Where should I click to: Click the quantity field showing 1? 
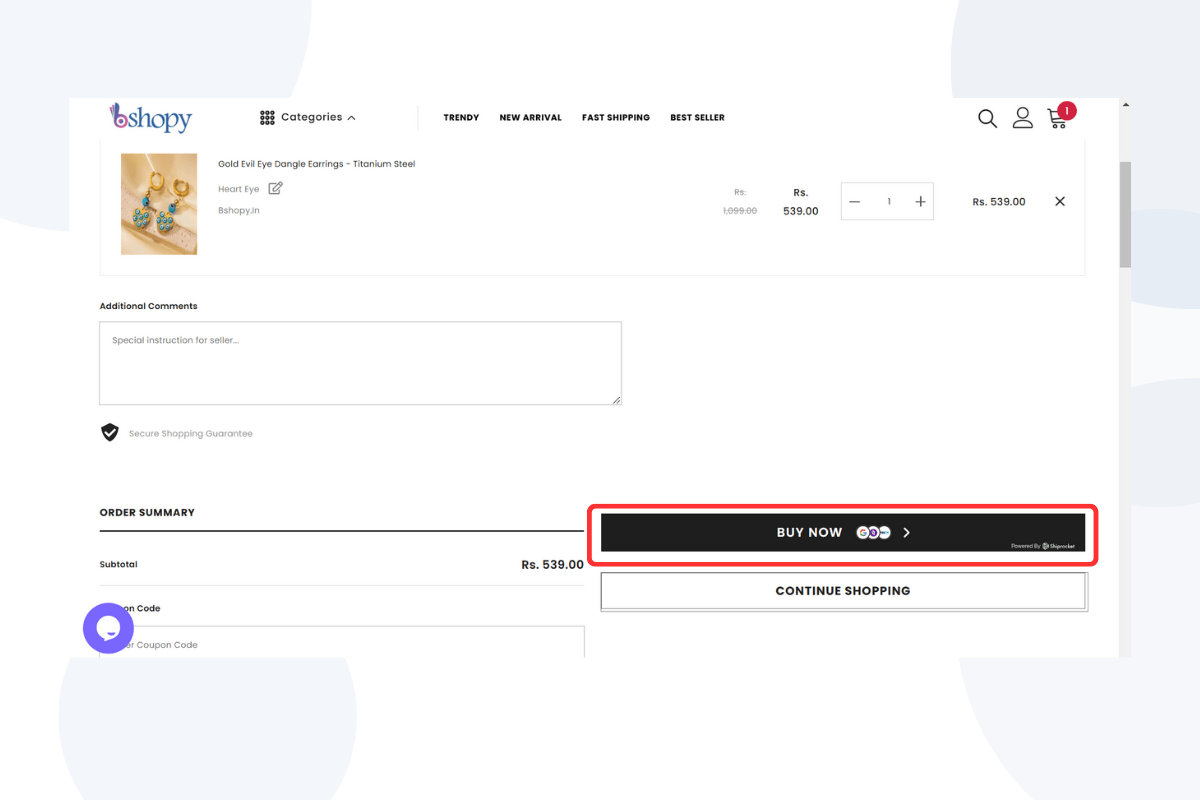coord(888,202)
